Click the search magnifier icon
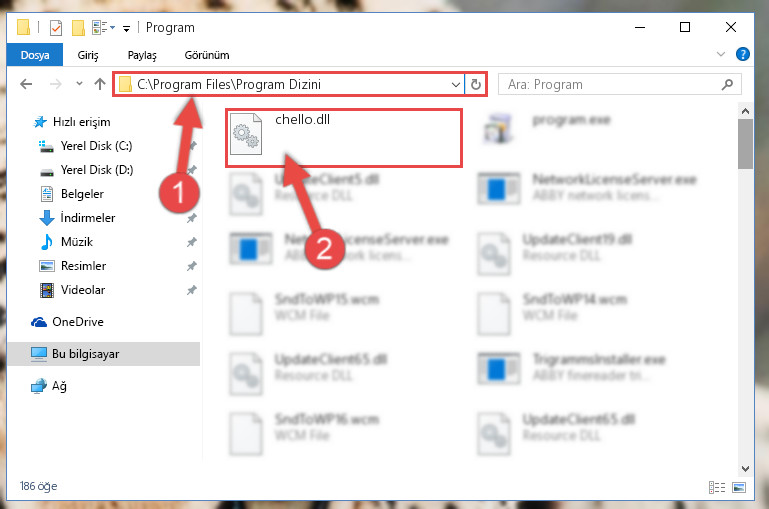 pyautogui.click(x=727, y=84)
